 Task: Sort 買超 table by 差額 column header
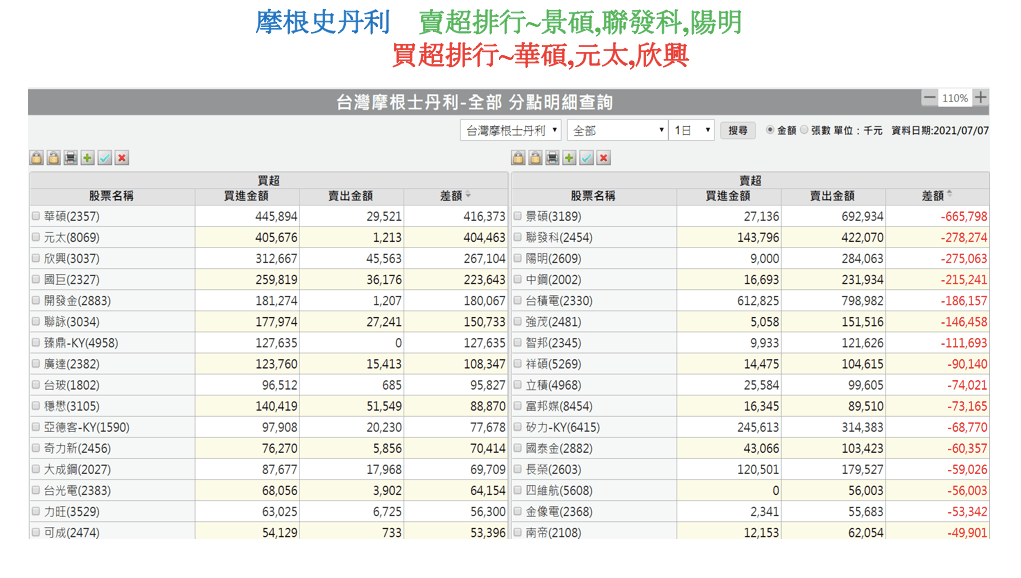450,196
